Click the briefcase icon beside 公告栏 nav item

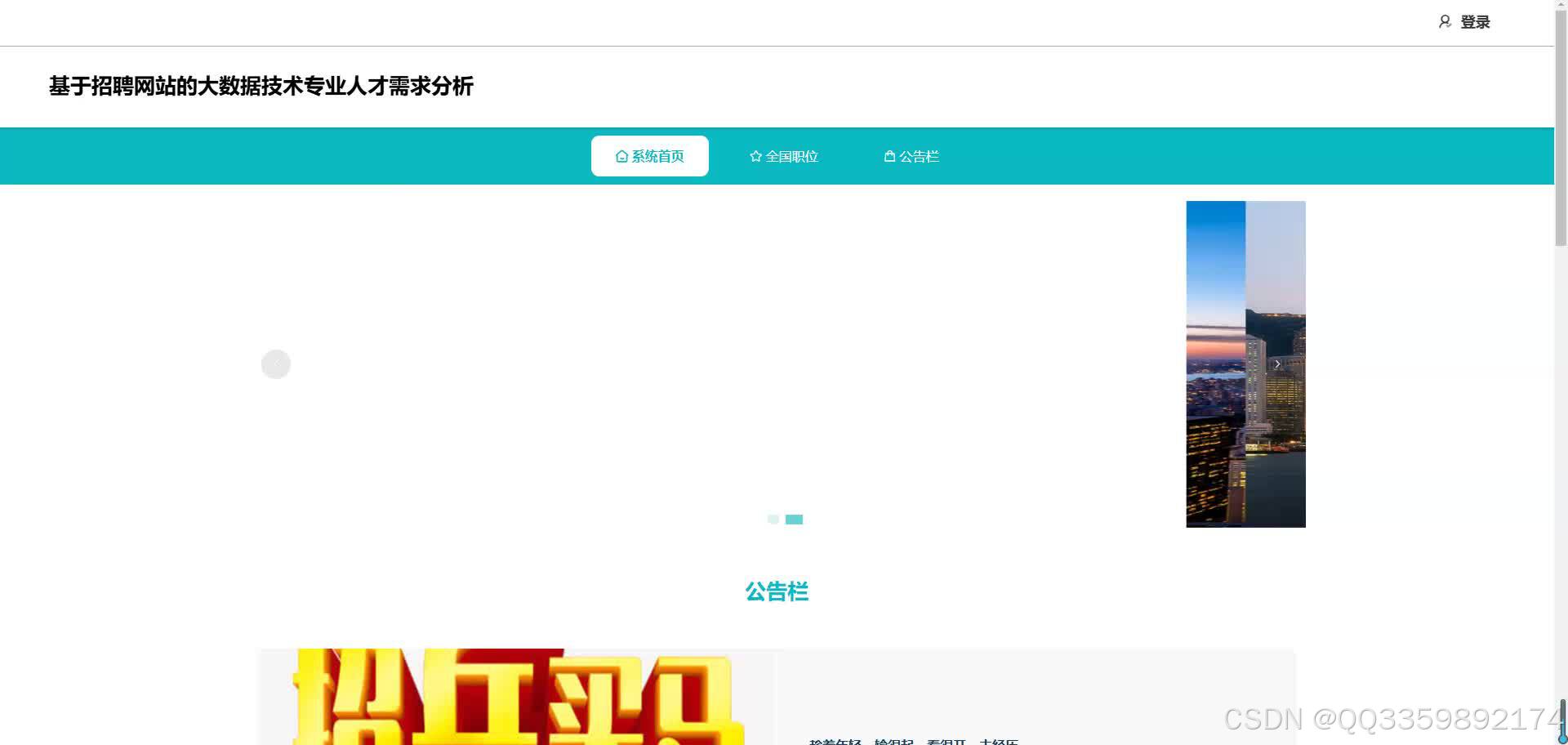click(889, 155)
